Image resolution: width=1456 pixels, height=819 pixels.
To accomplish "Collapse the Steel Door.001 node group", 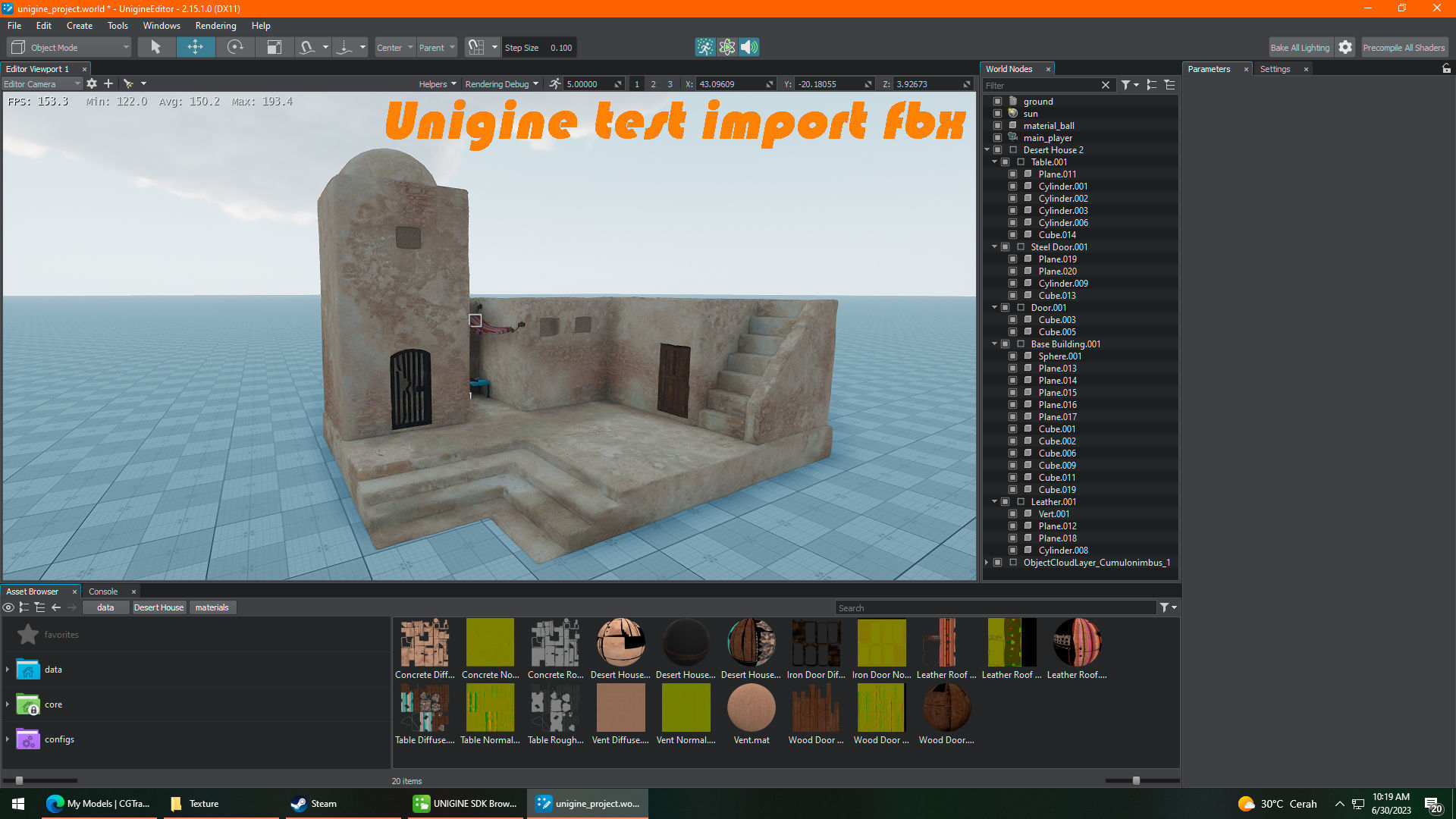I will click(995, 247).
